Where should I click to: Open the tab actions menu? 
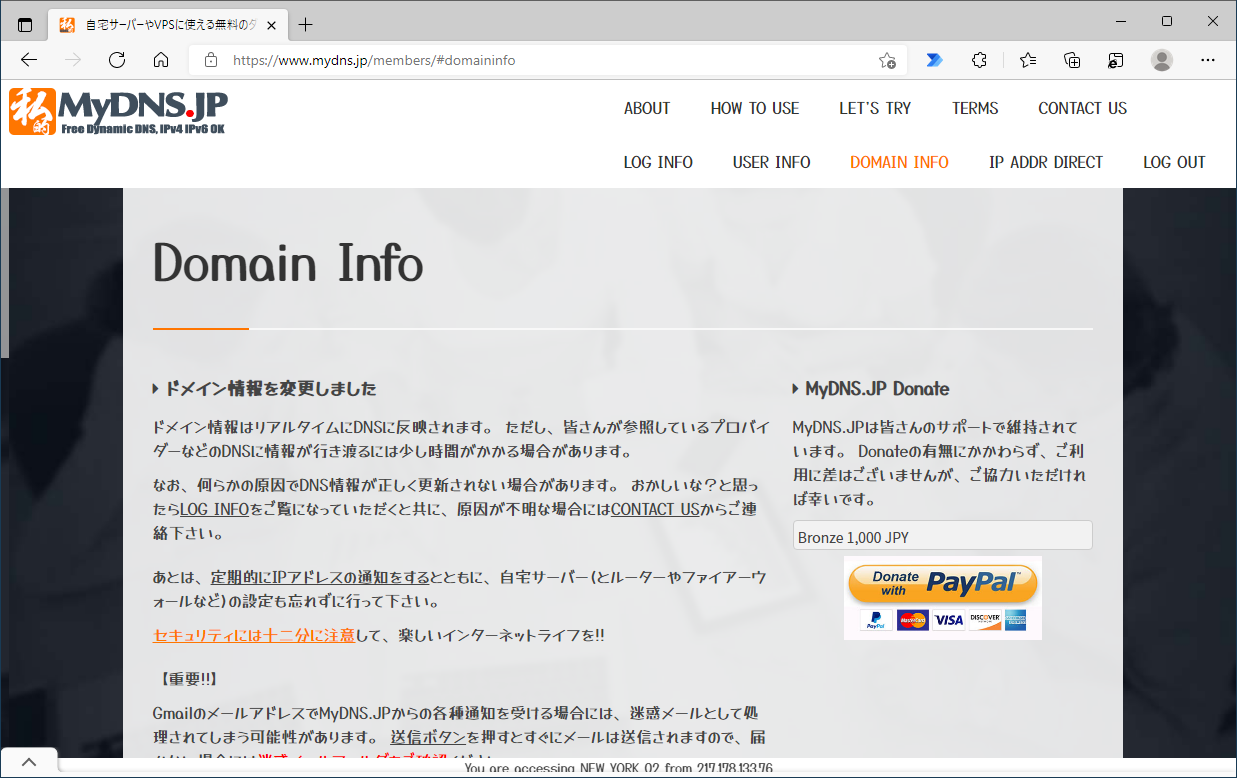[24, 23]
